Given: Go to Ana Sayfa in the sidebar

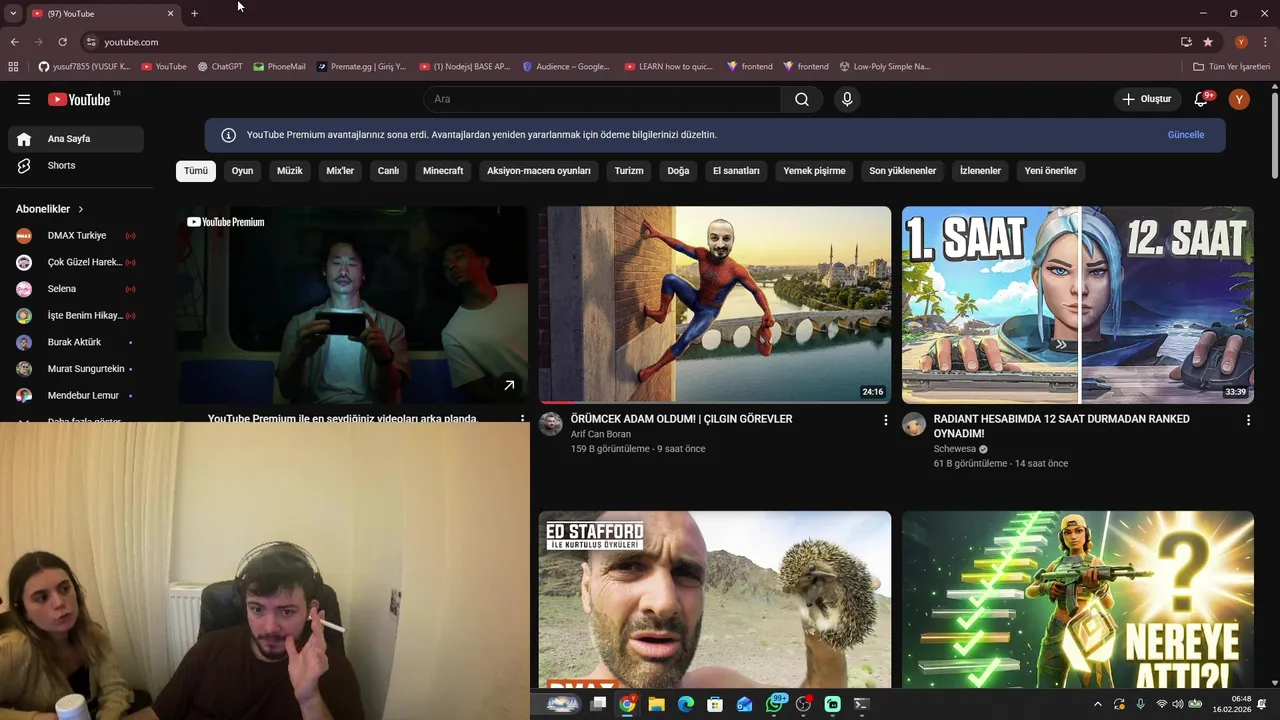Looking at the screenshot, I should pos(76,139).
